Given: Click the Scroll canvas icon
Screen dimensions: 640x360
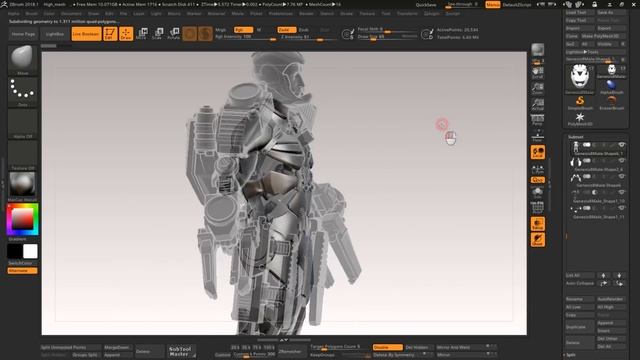Looking at the screenshot, I should tap(538, 73).
